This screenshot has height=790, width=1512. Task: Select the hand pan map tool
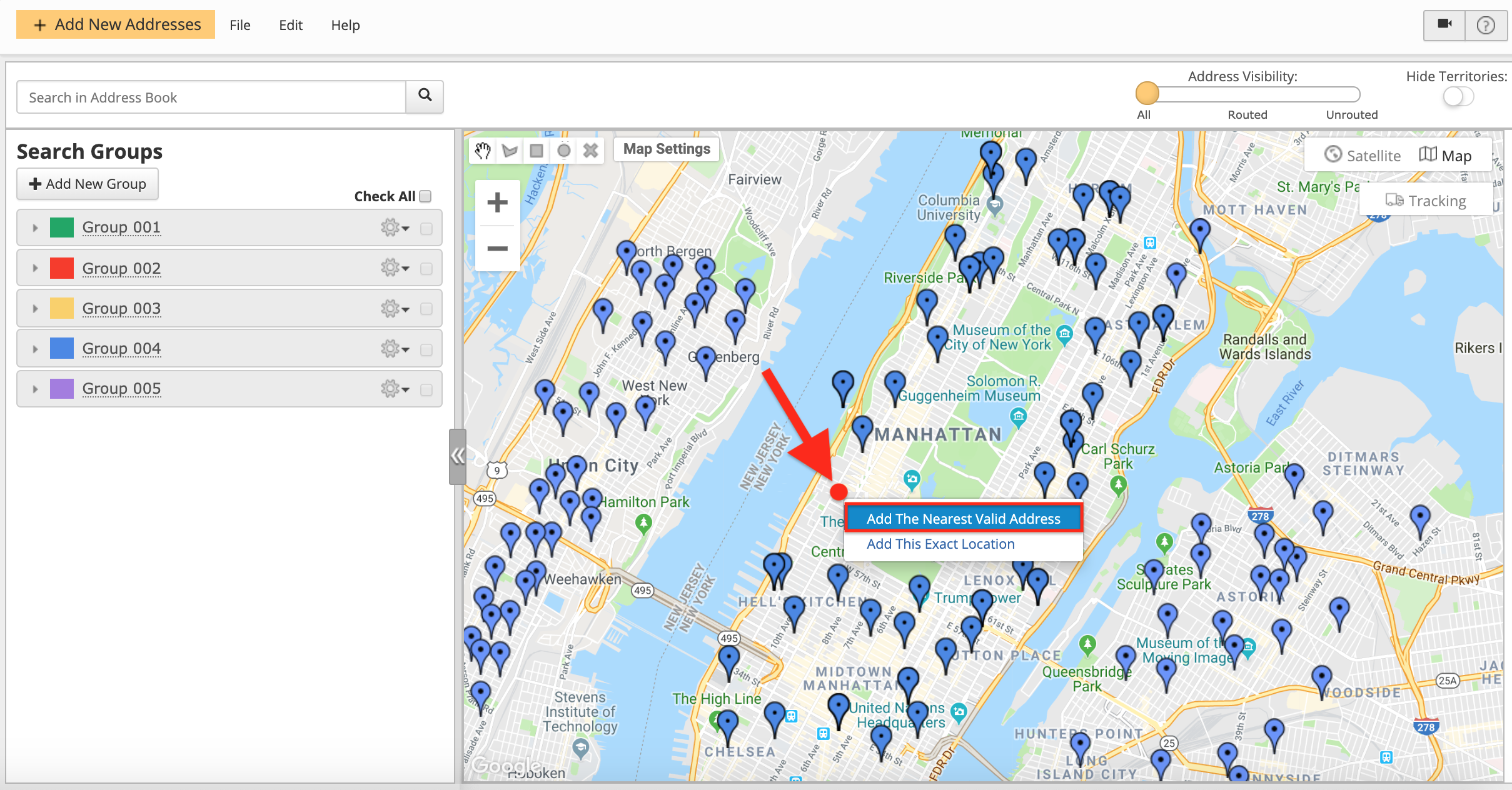tap(483, 151)
